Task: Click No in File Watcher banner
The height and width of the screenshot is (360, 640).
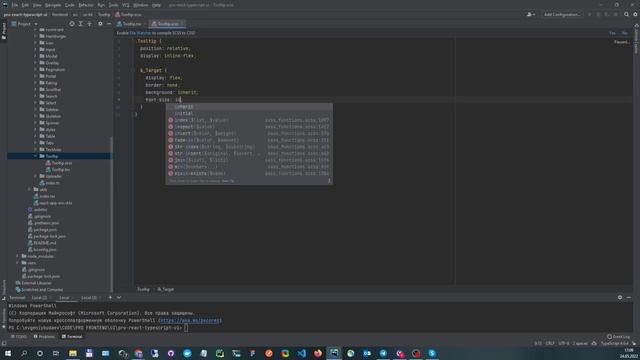Action: (624, 33)
